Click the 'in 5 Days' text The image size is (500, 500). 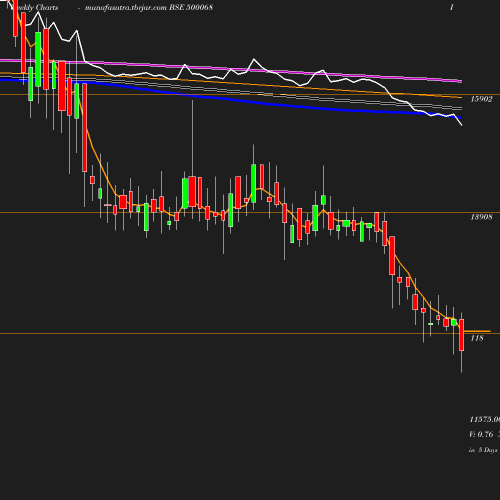[483, 450]
